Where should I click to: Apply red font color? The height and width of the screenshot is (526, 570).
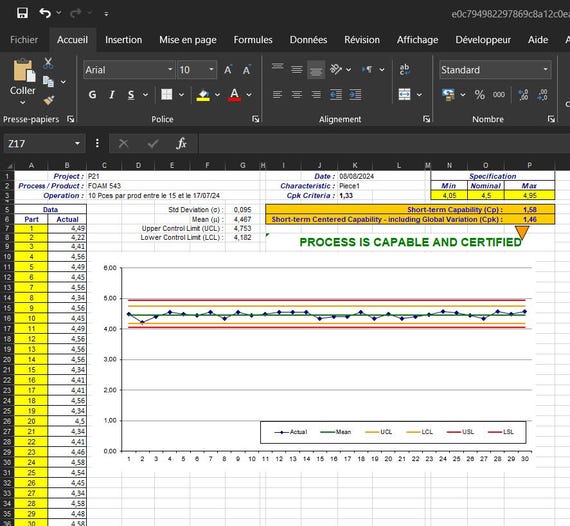[234, 95]
